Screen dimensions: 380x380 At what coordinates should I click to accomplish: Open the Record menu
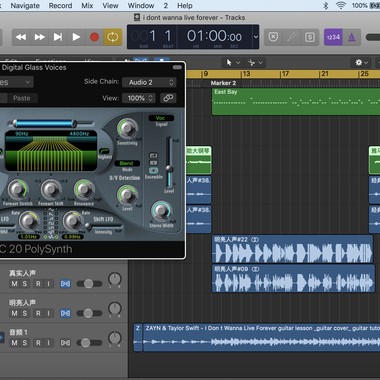60,6
